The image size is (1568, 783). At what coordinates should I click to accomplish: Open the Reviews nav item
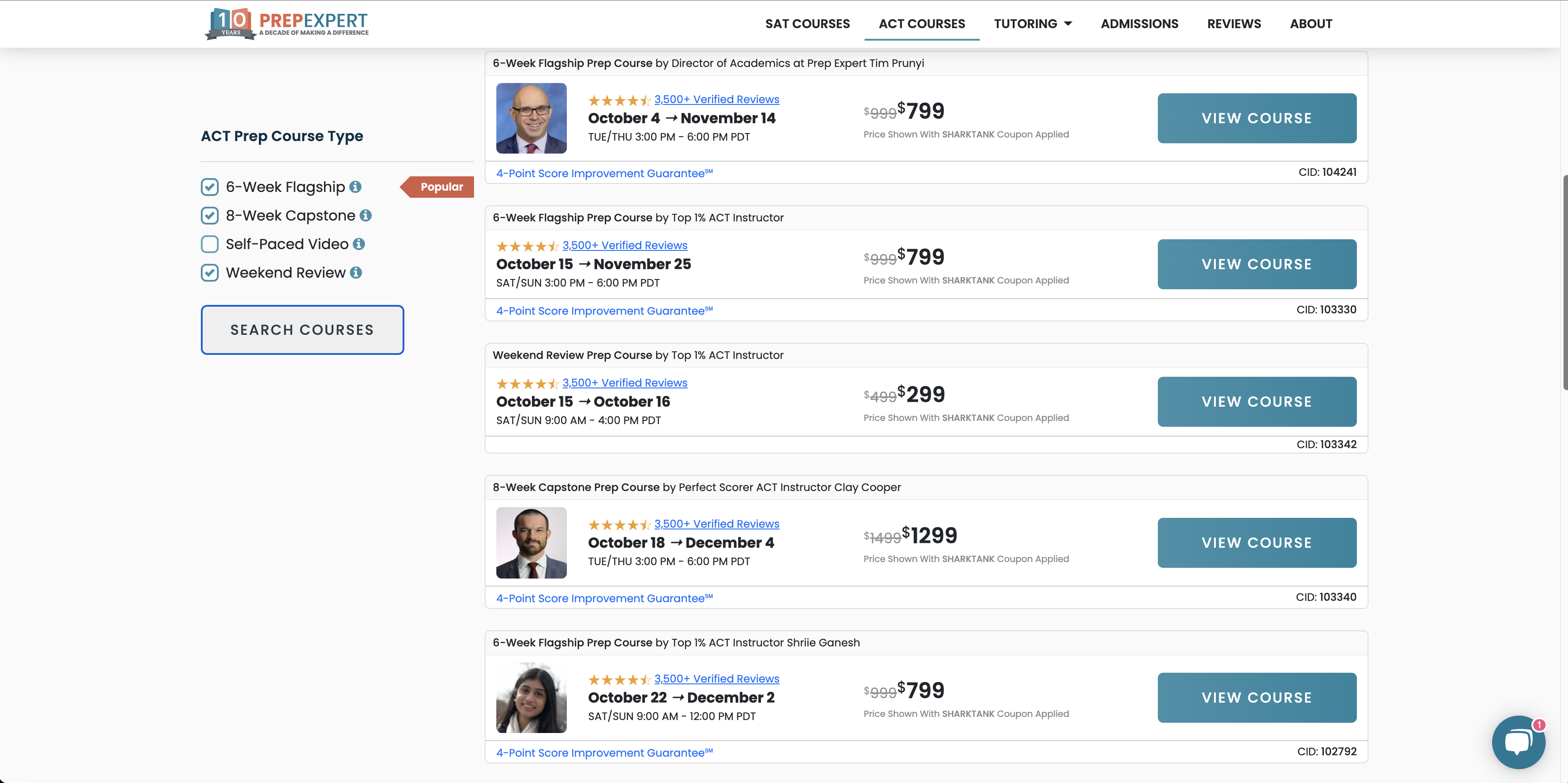click(1234, 24)
